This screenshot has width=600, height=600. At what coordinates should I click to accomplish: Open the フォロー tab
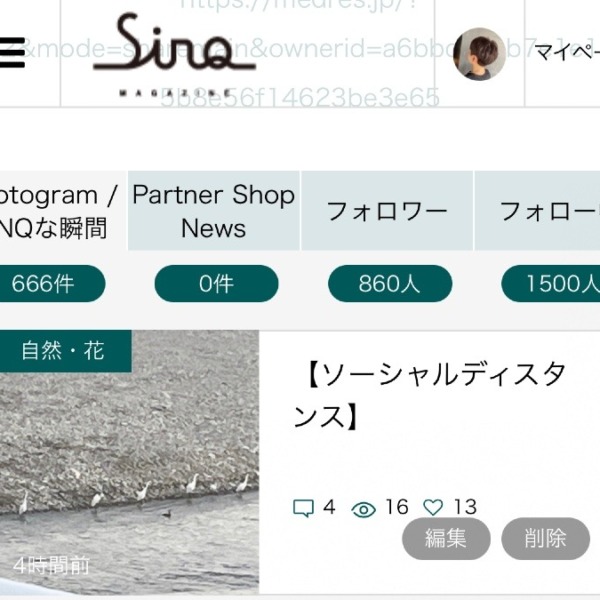(x=538, y=211)
